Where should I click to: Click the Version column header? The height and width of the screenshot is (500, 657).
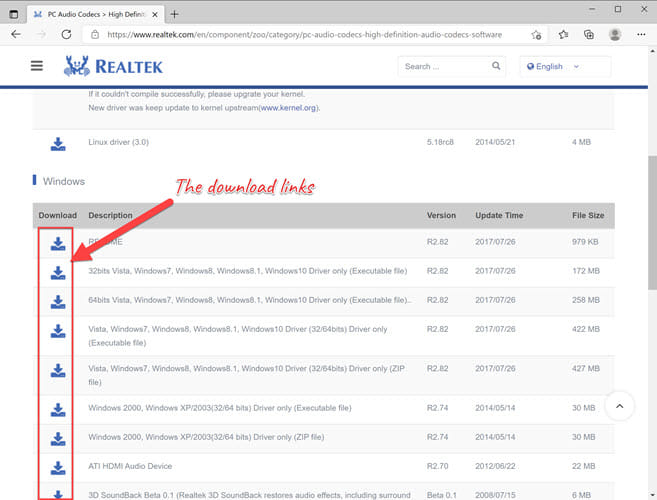click(441, 215)
